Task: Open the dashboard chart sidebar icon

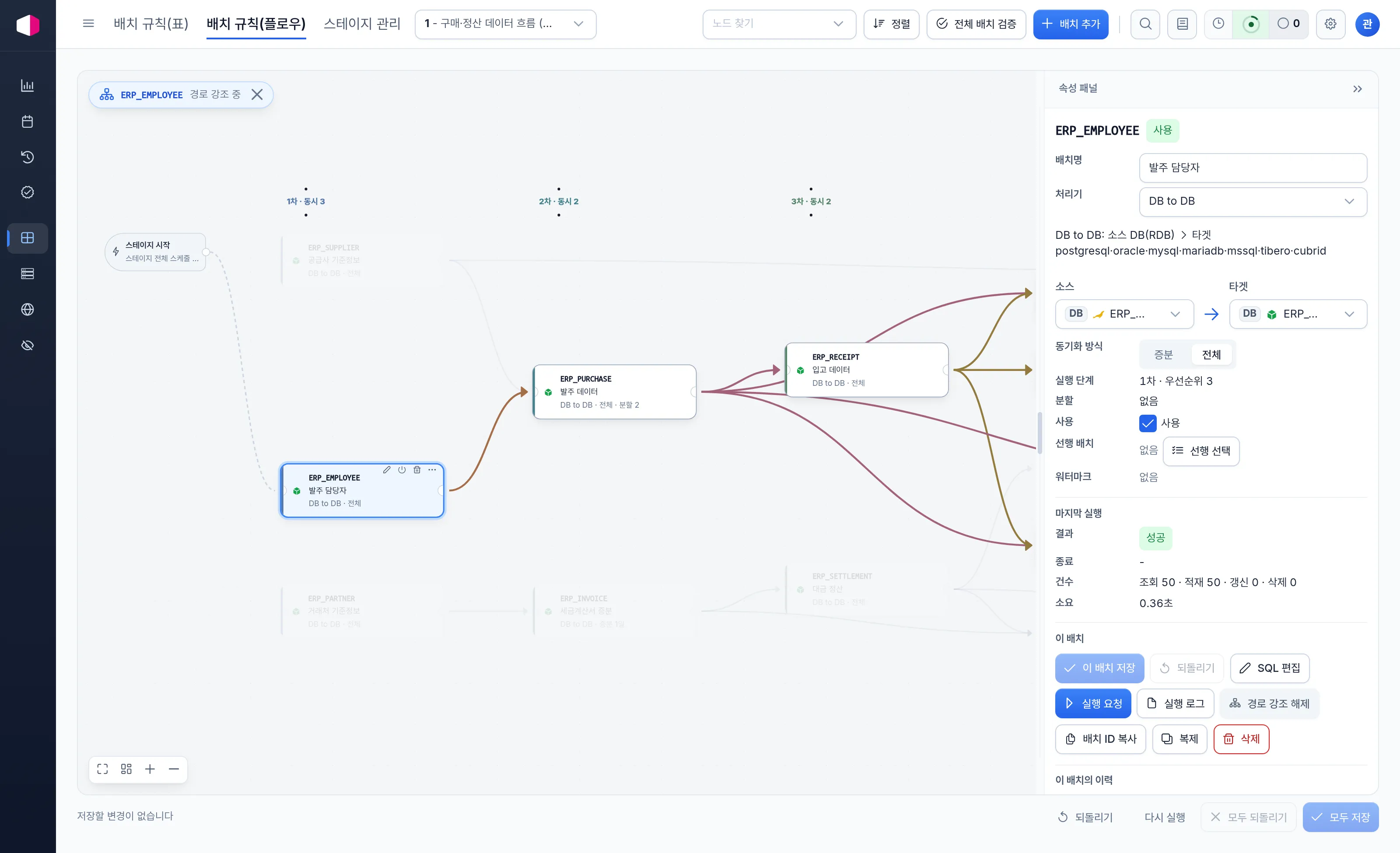Action: pyautogui.click(x=27, y=85)
